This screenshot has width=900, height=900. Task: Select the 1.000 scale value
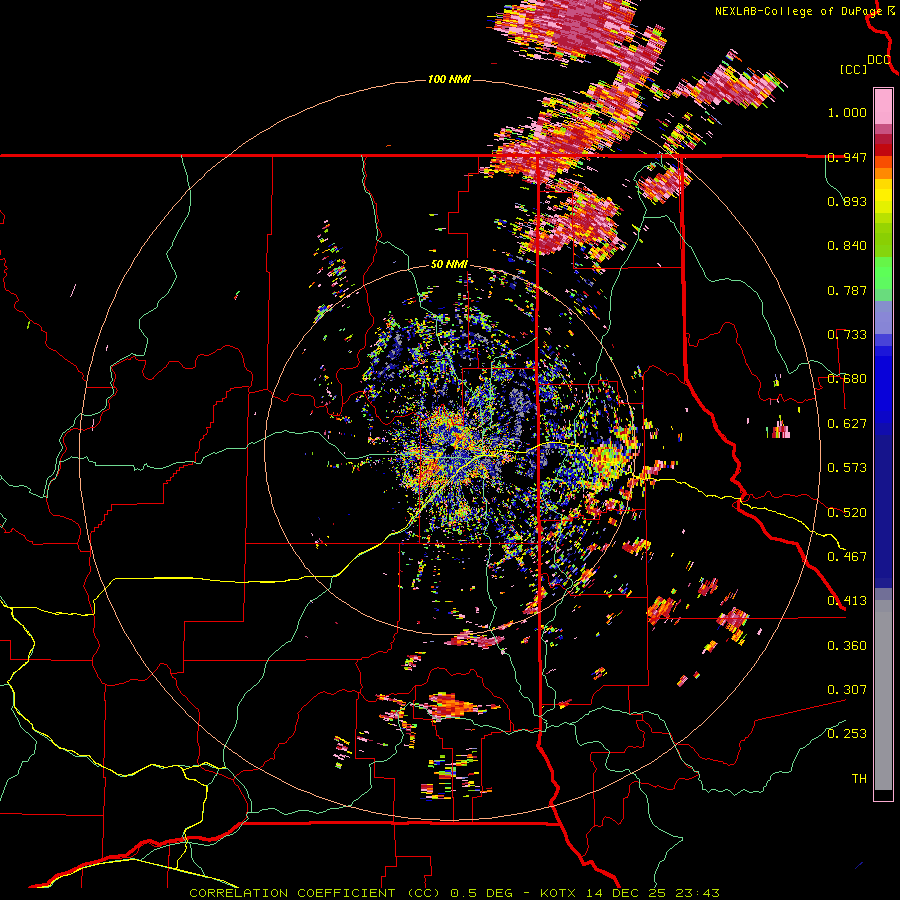(x=847, y=112)
